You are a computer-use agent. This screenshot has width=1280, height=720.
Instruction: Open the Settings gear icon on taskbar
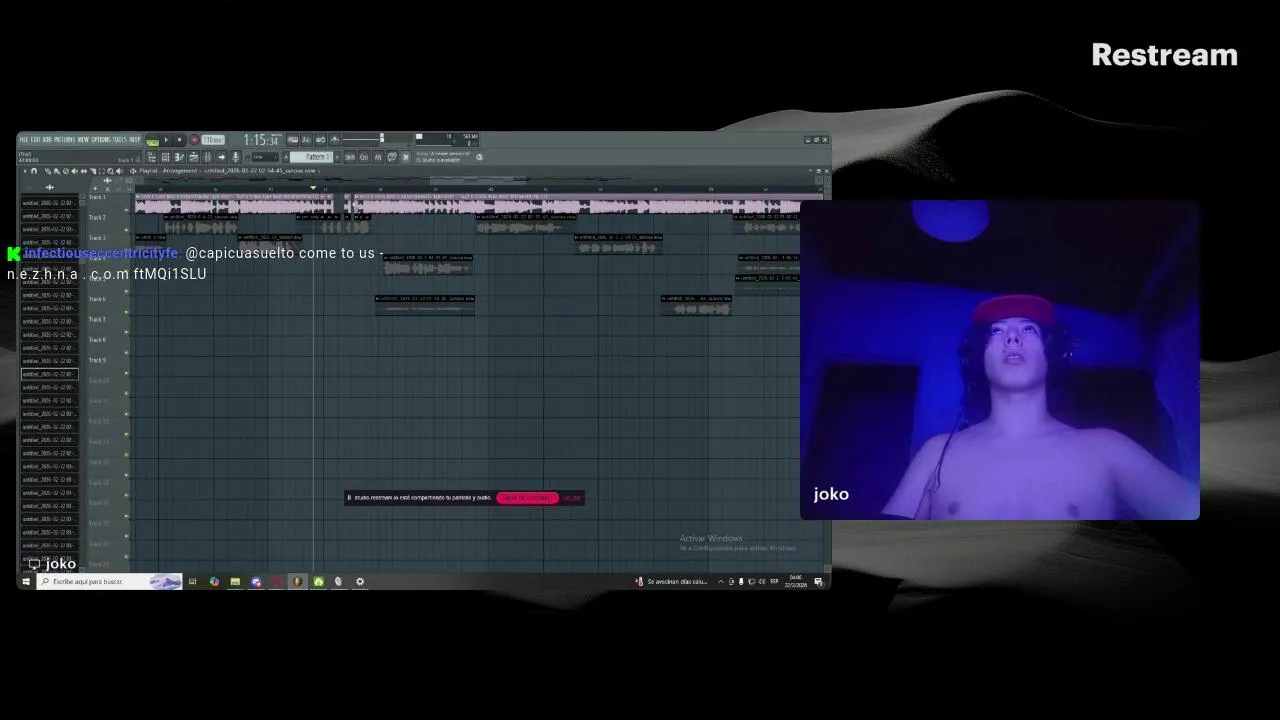[360, 581]
